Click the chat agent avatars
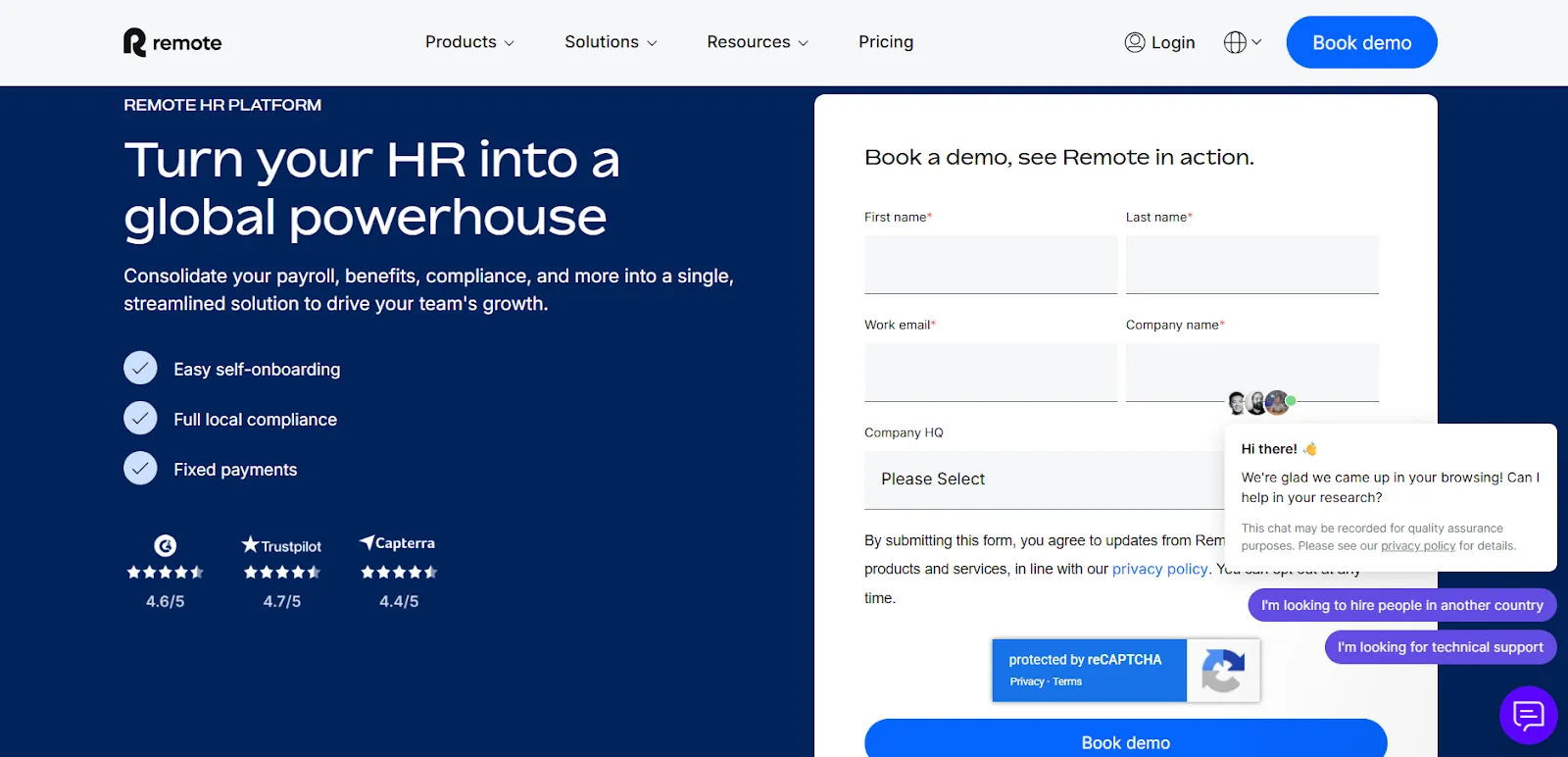The height and width of the screenshot is (757, 1568). click(1260, 402)
